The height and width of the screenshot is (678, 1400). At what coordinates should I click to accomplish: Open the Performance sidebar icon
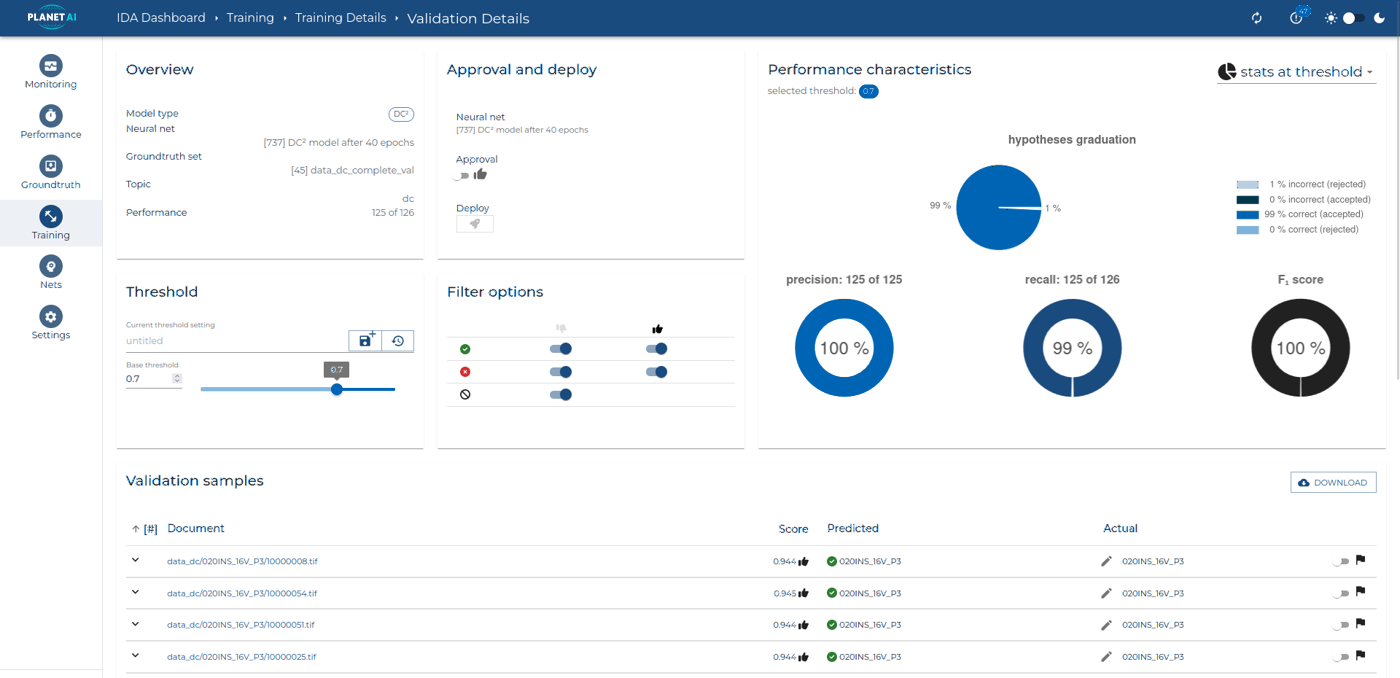pyautogui.click(x=51, y=116)
